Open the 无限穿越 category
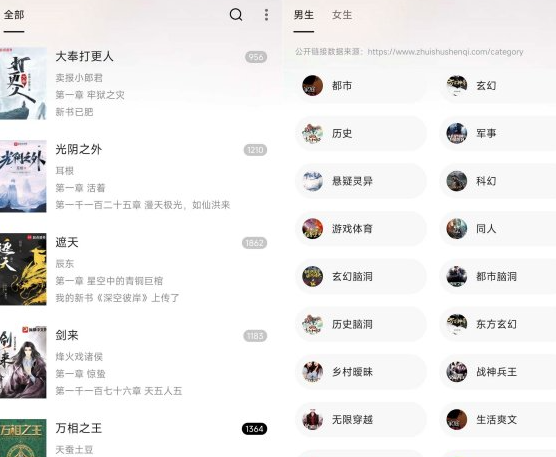Viewport: 556px width, 457px height. 361,420
